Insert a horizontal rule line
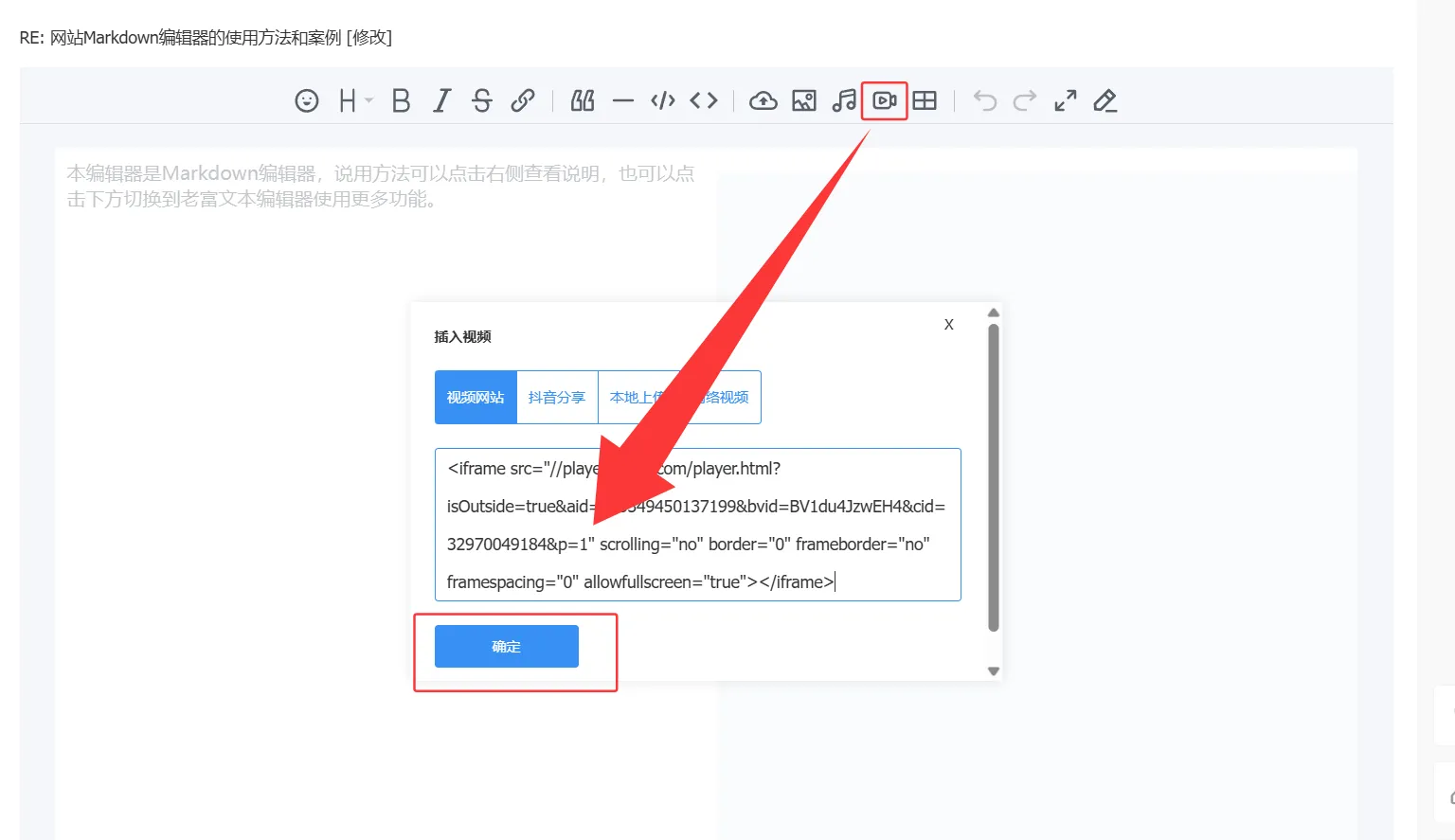1455x840 pixels. click(x=622, y=100)
